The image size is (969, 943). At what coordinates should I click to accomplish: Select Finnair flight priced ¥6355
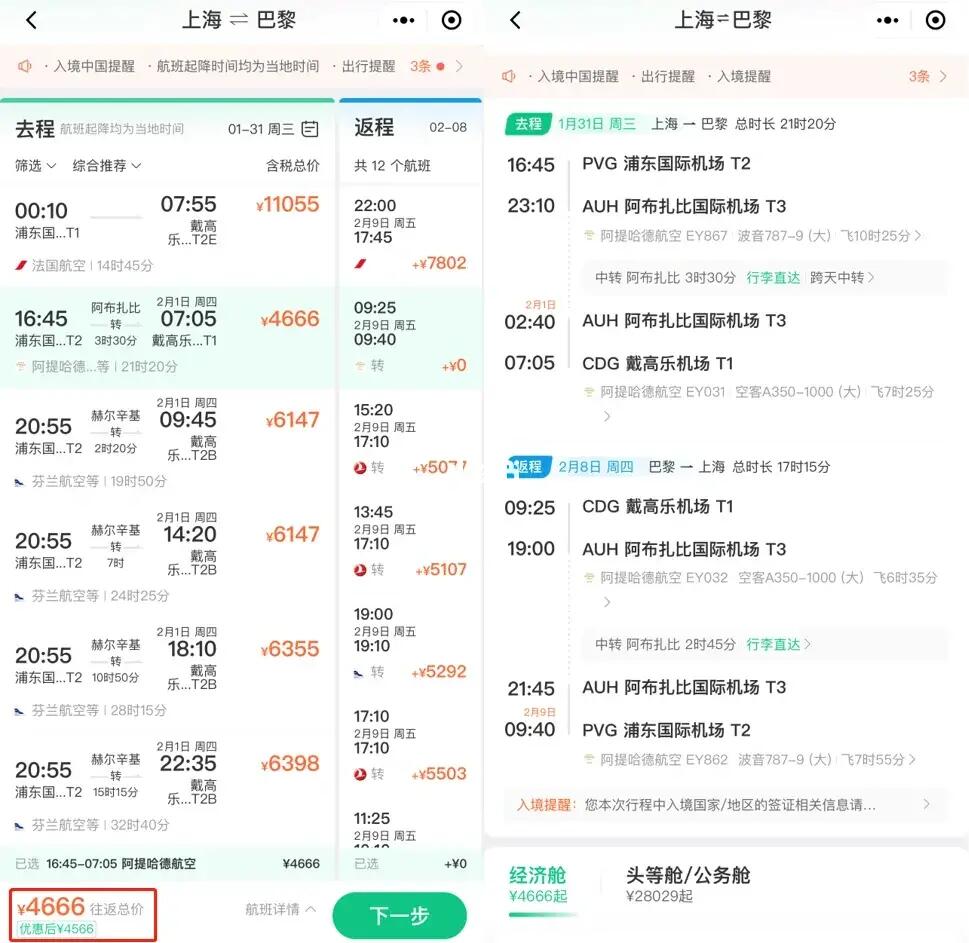pos(167,674)
